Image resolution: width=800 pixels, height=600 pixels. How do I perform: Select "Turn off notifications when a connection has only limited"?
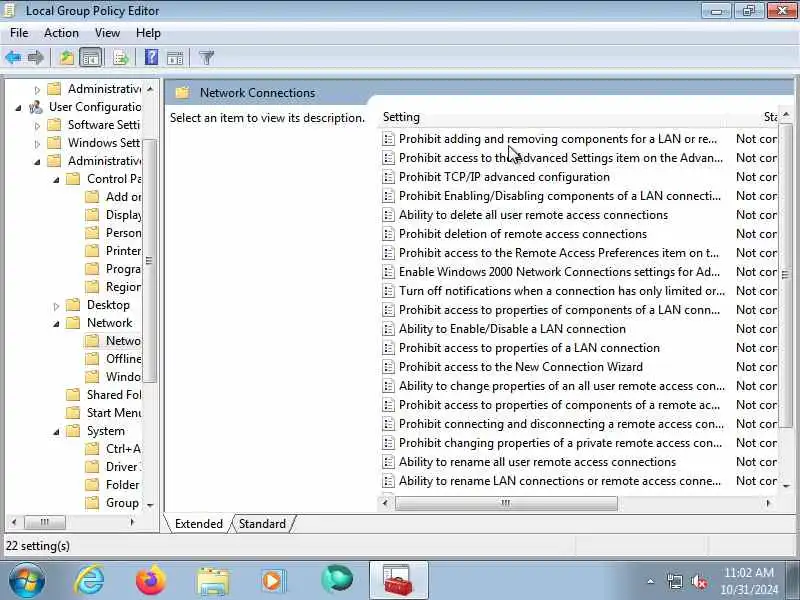(561, 291)
